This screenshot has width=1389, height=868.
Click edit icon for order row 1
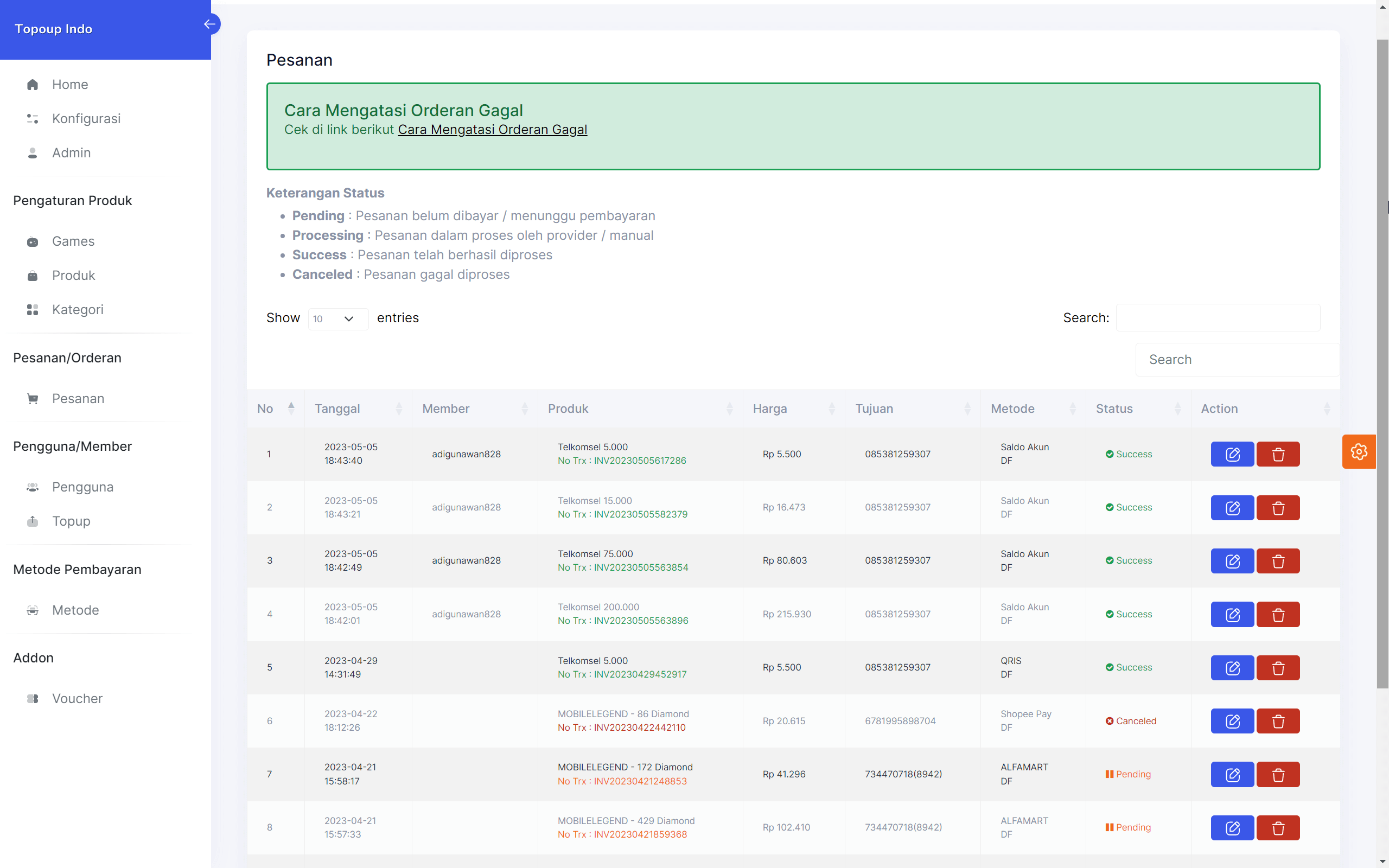1232,454
